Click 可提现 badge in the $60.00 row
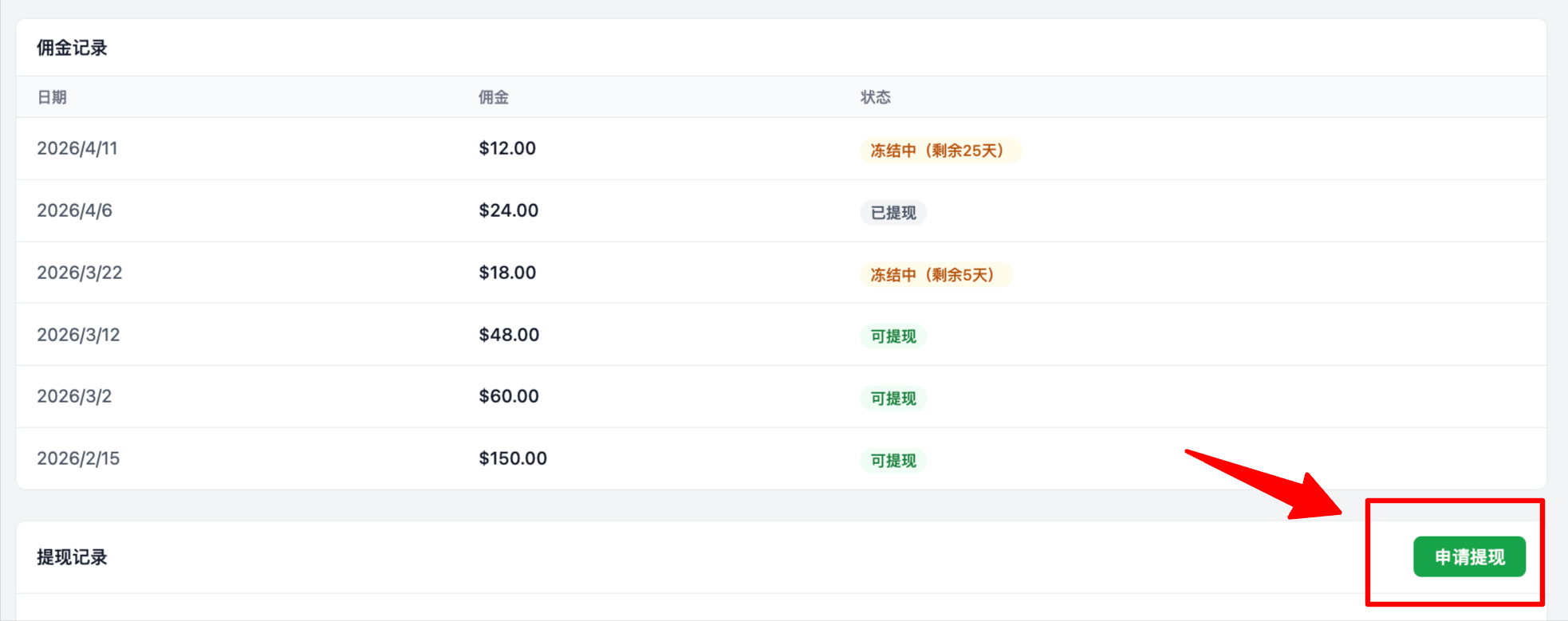The image size is (1568, 621). [x=893, y=398]
